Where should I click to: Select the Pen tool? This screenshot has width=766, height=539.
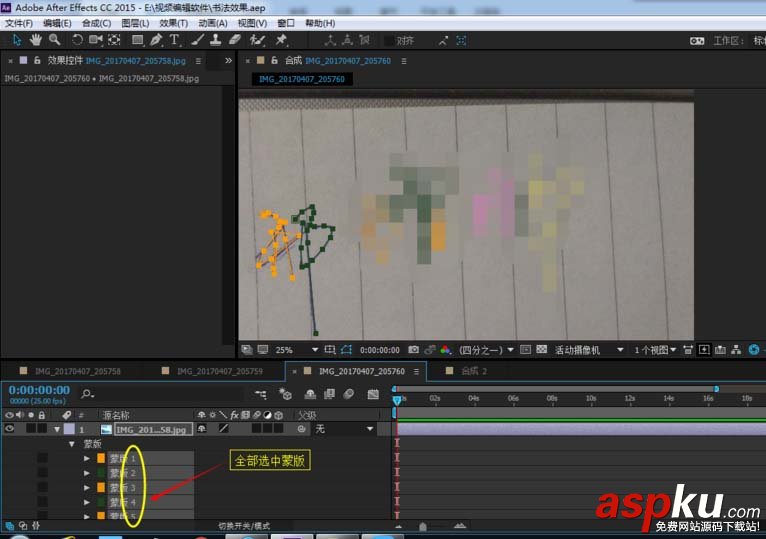[x=156, y=40]
